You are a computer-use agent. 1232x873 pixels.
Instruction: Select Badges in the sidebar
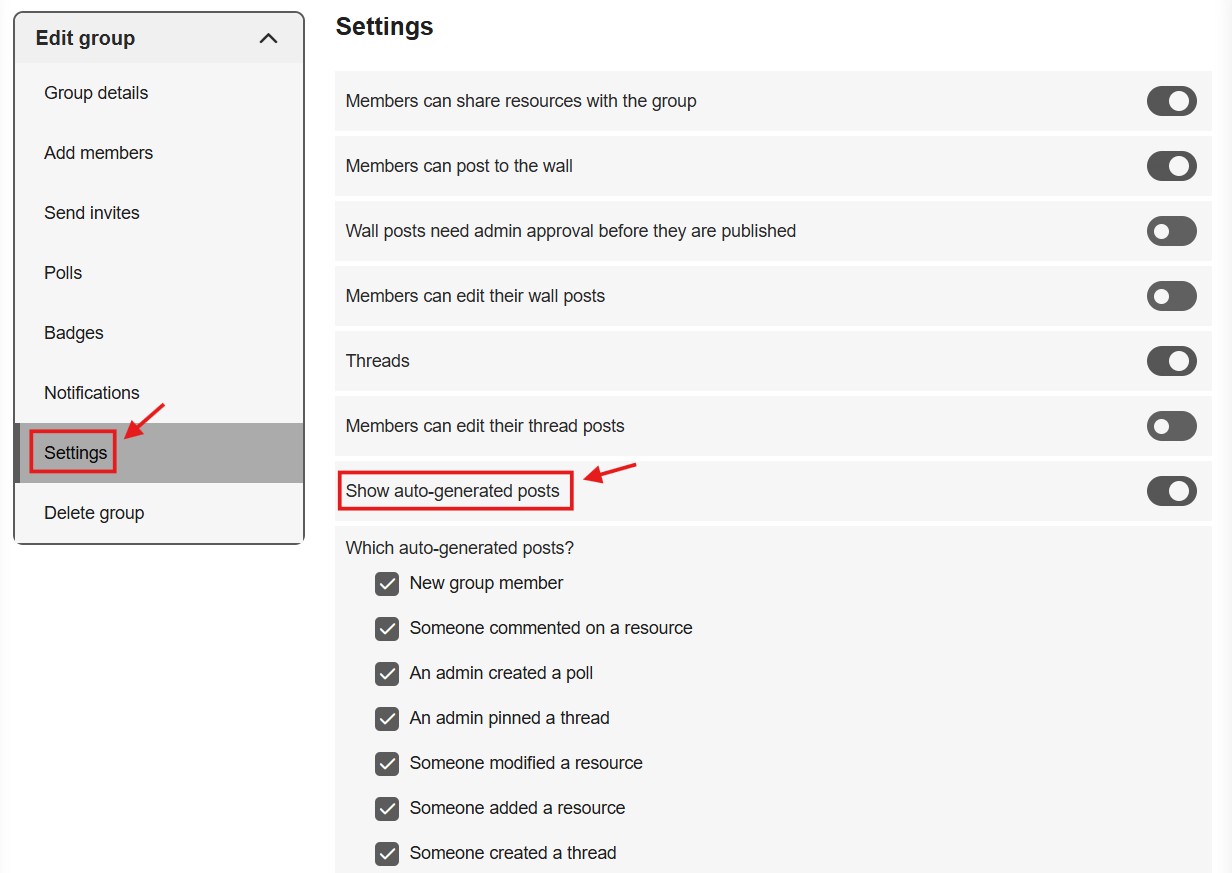click(x=74, y=333)
